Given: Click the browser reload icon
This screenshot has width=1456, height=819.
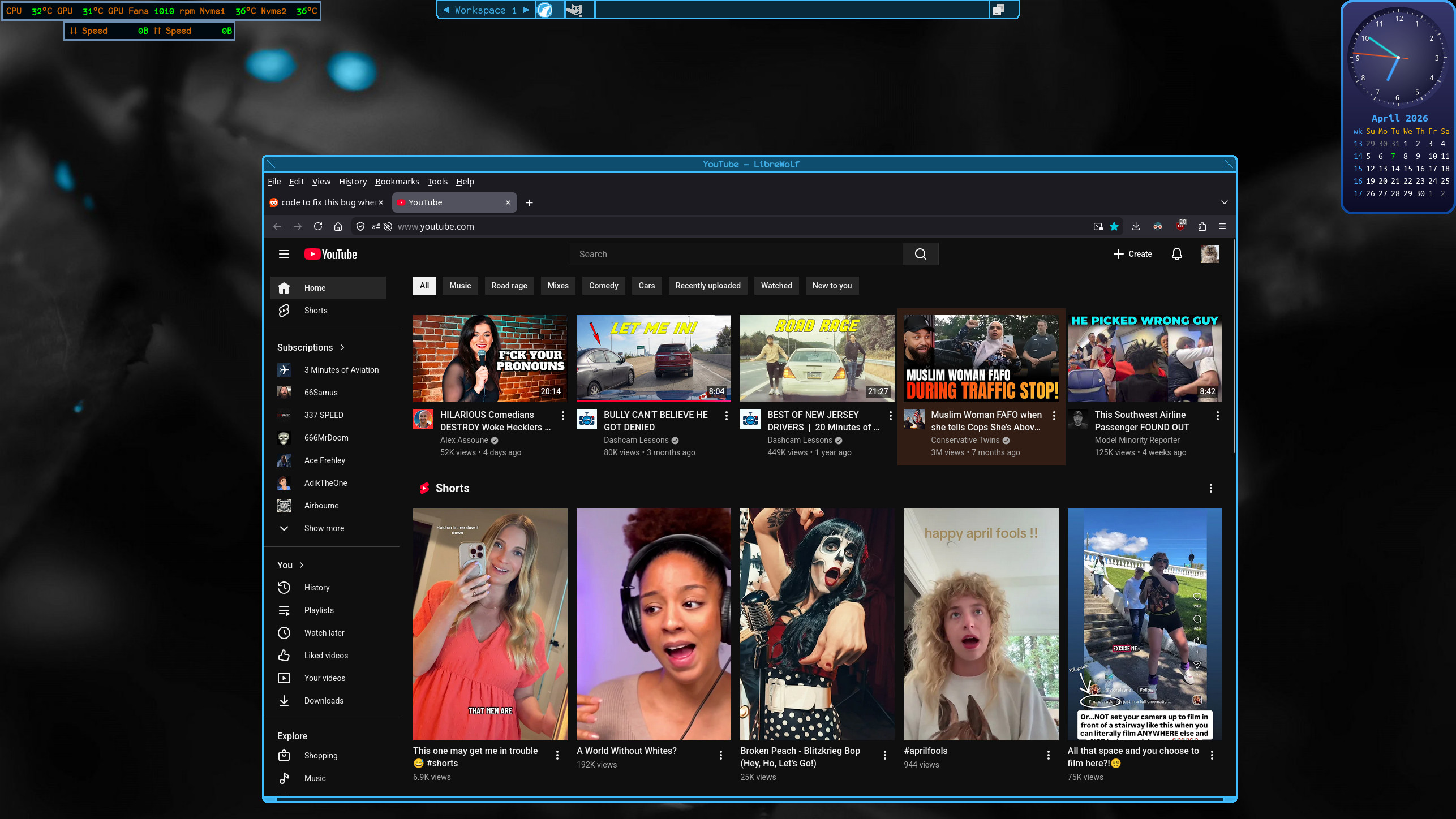Looking at the screenshot, I should (318, 226).
